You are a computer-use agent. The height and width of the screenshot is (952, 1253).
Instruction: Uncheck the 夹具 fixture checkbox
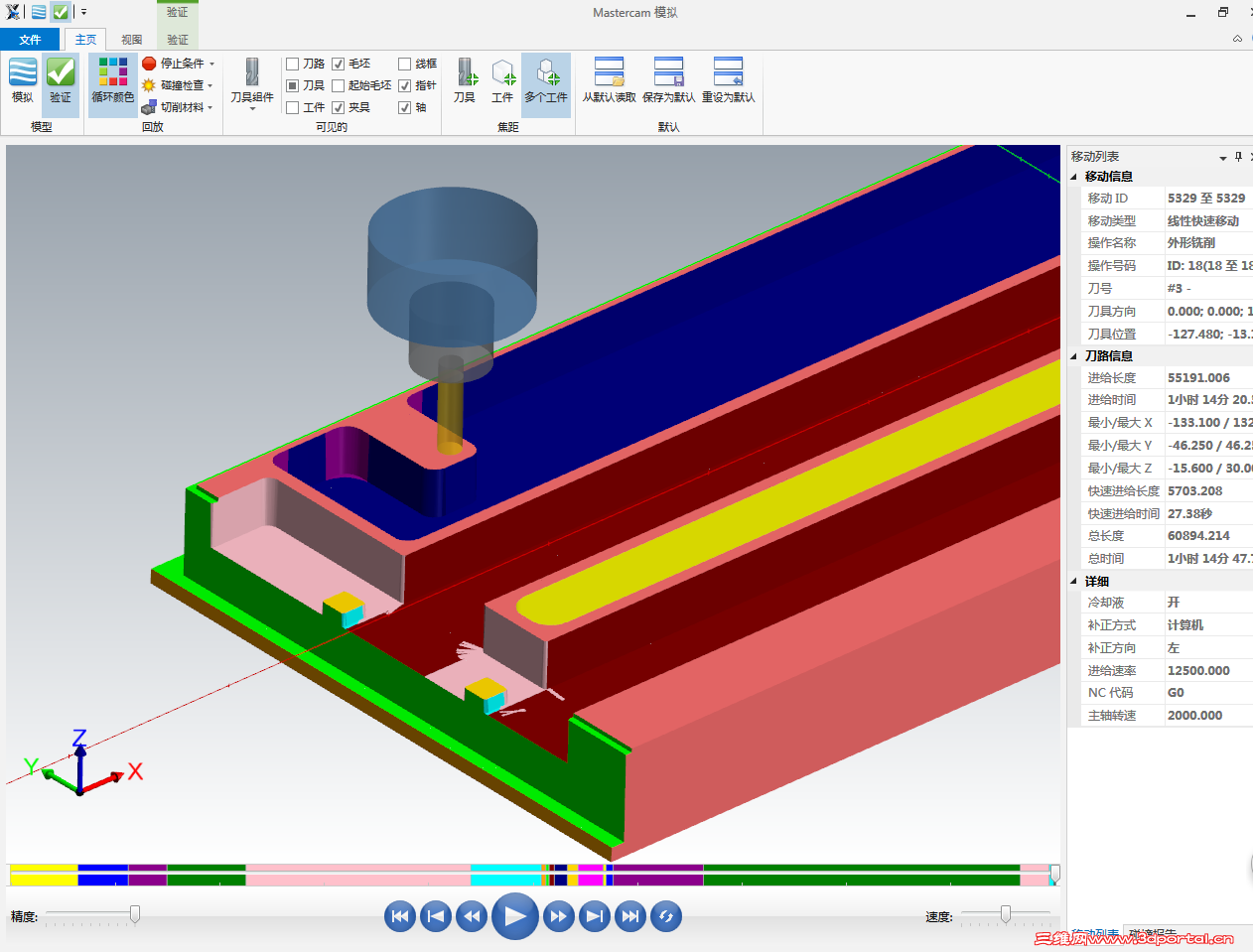(x=339, y=107)
